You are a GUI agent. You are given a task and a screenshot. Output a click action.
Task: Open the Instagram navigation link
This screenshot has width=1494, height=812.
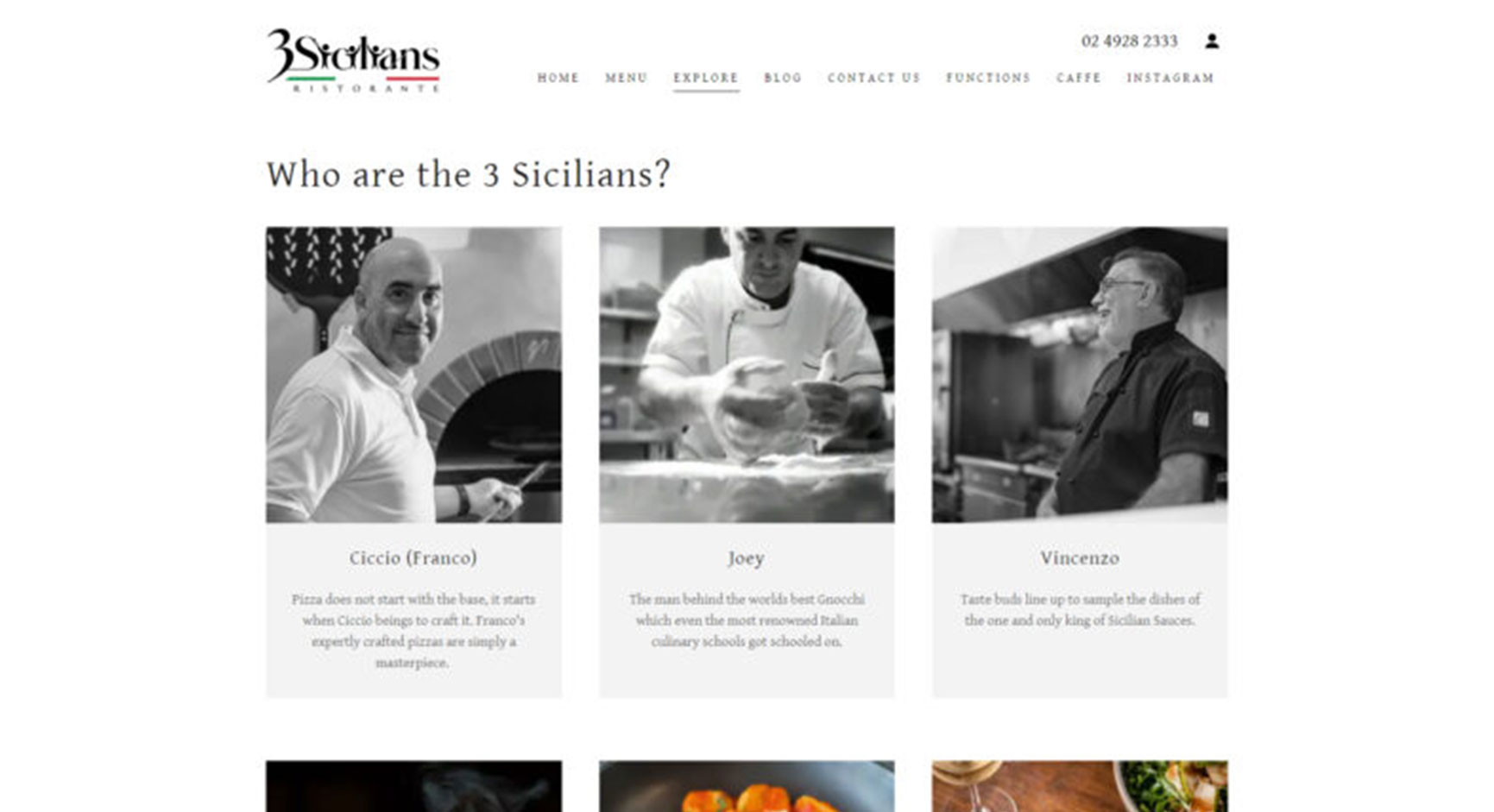1170,78
